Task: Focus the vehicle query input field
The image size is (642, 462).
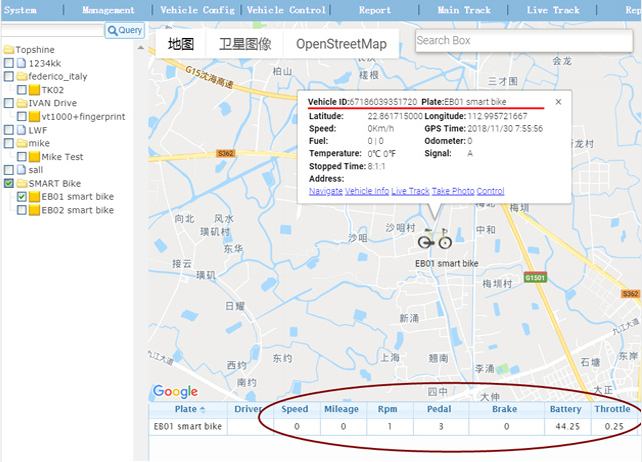Action: coord(52,30)
